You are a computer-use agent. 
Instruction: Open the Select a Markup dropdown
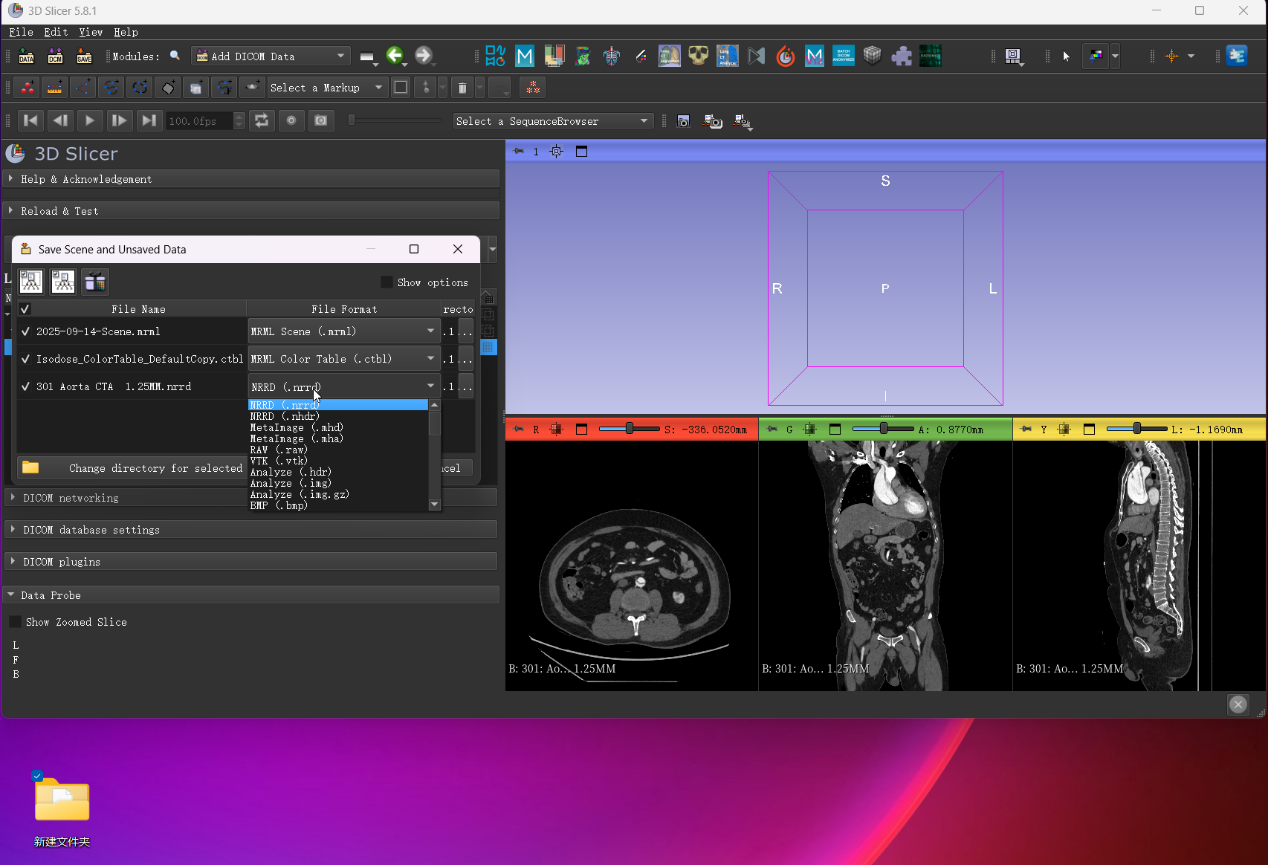(327, 88)
